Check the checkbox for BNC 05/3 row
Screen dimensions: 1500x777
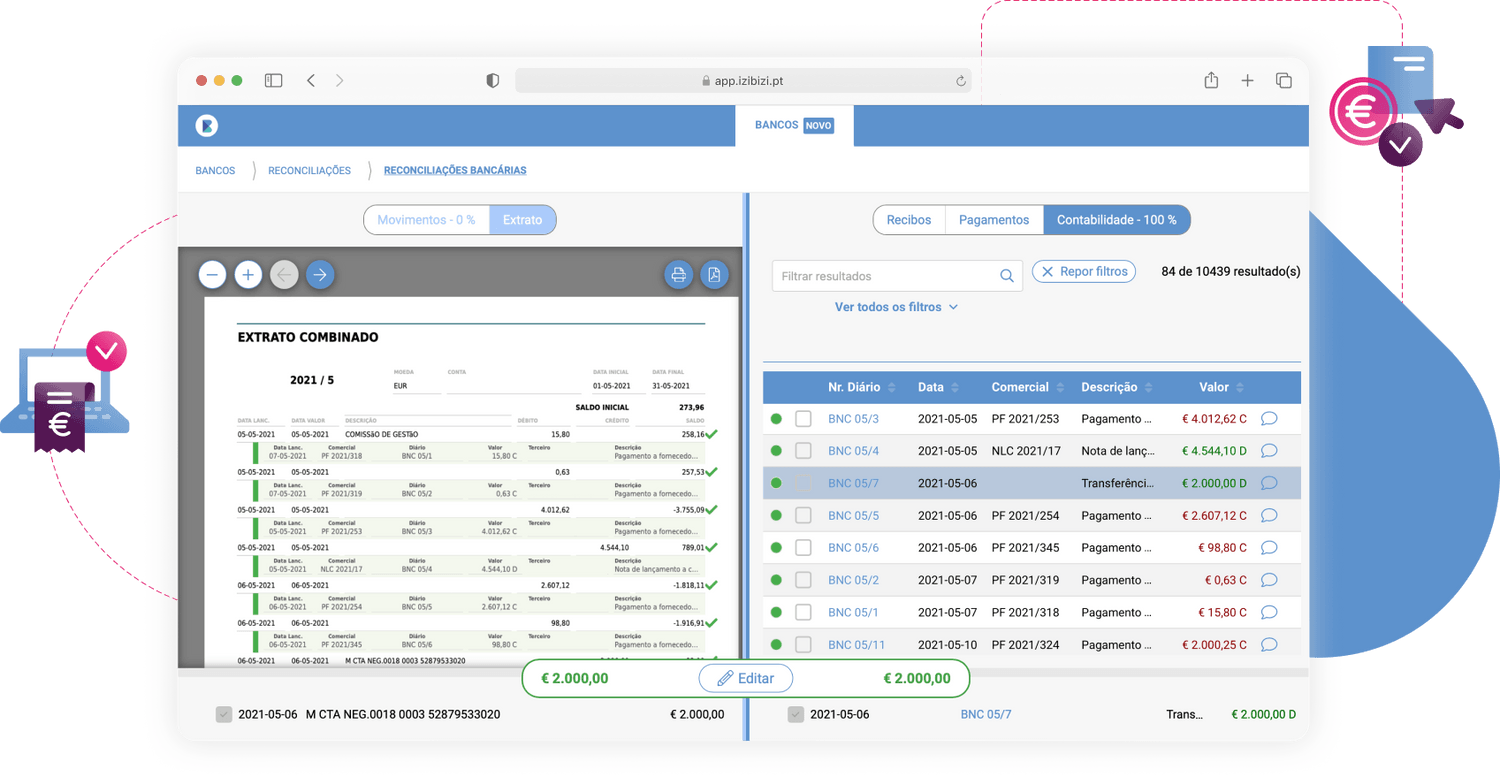point(803,419)
